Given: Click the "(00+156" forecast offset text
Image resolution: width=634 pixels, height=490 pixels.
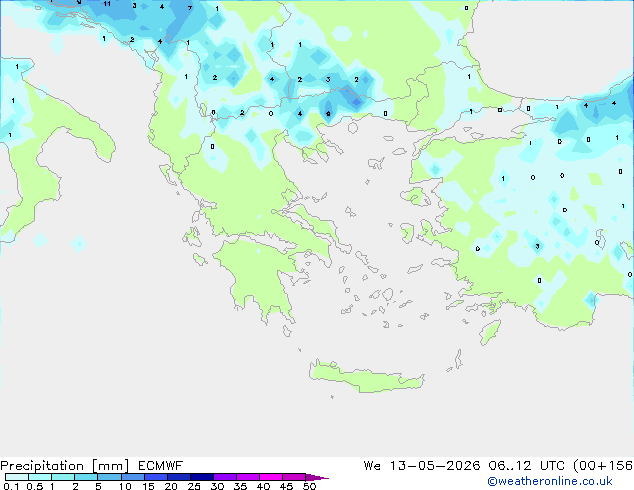Looking at the screenshot, I should click(x=603, y=466).
